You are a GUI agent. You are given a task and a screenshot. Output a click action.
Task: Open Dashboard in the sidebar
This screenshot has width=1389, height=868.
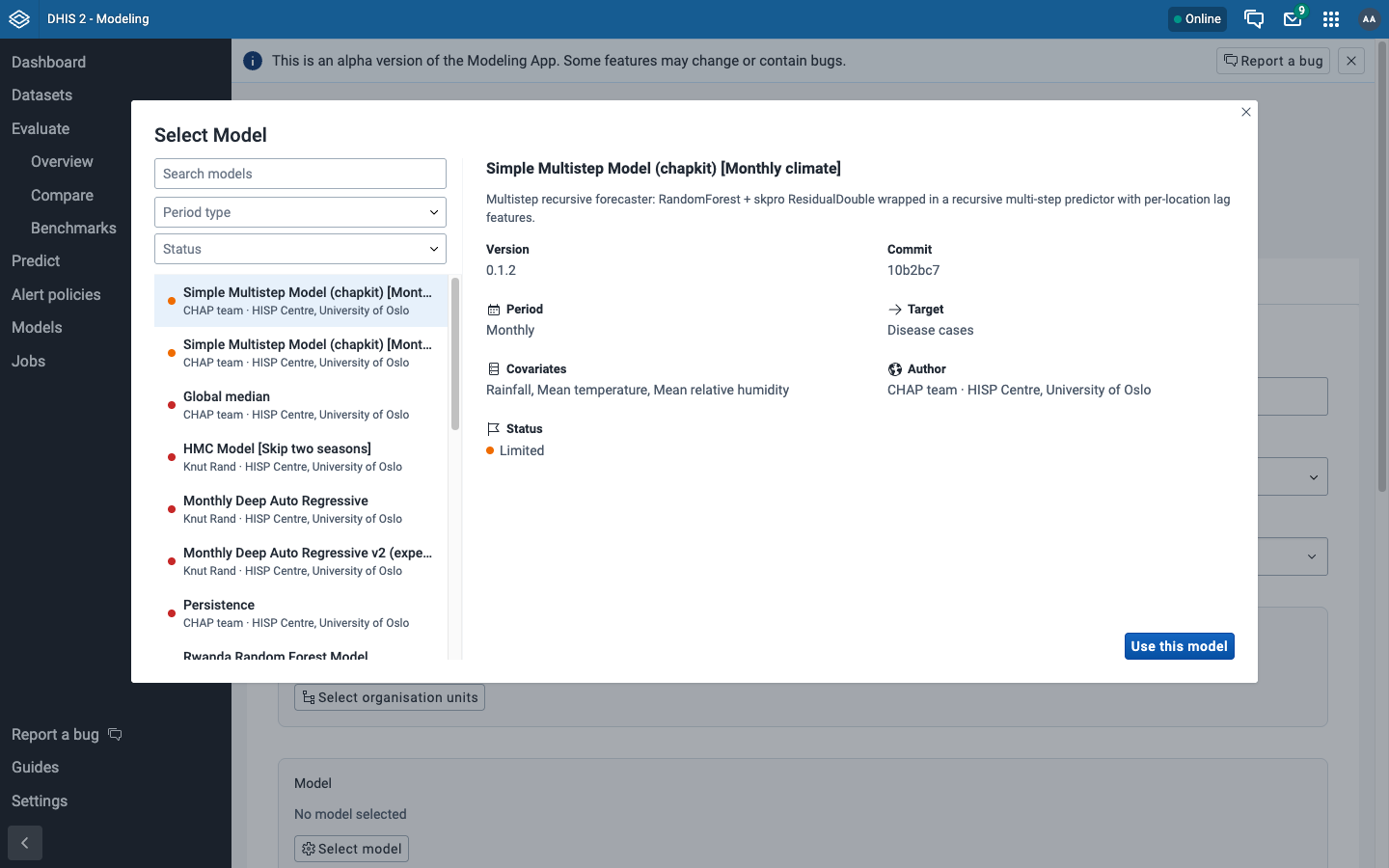click(48, 62)
